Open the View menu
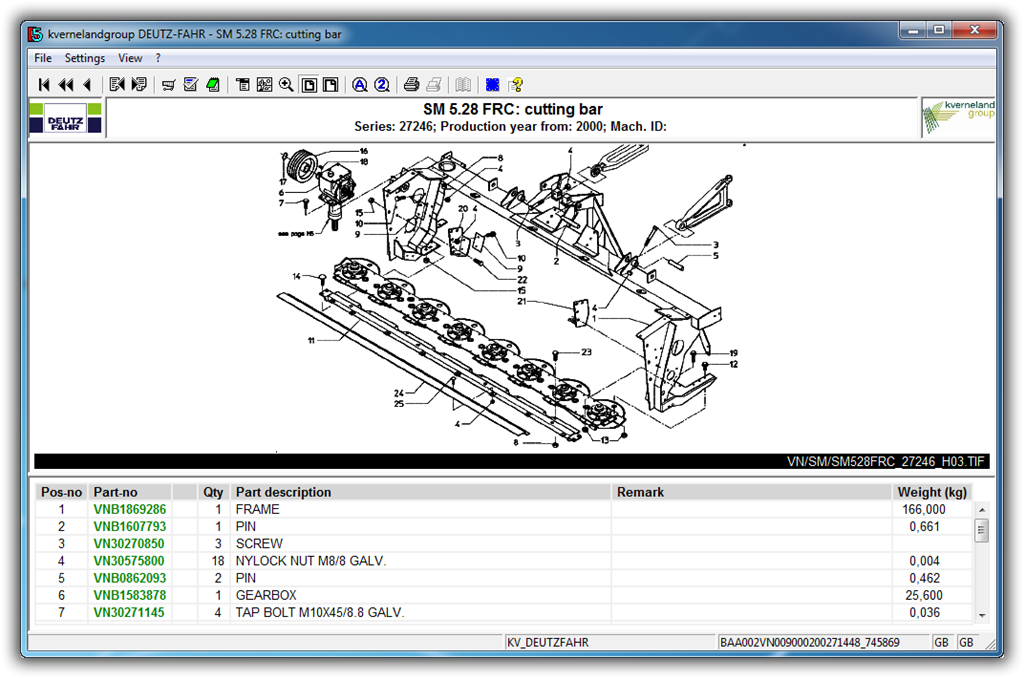 [x=130, y=58]
